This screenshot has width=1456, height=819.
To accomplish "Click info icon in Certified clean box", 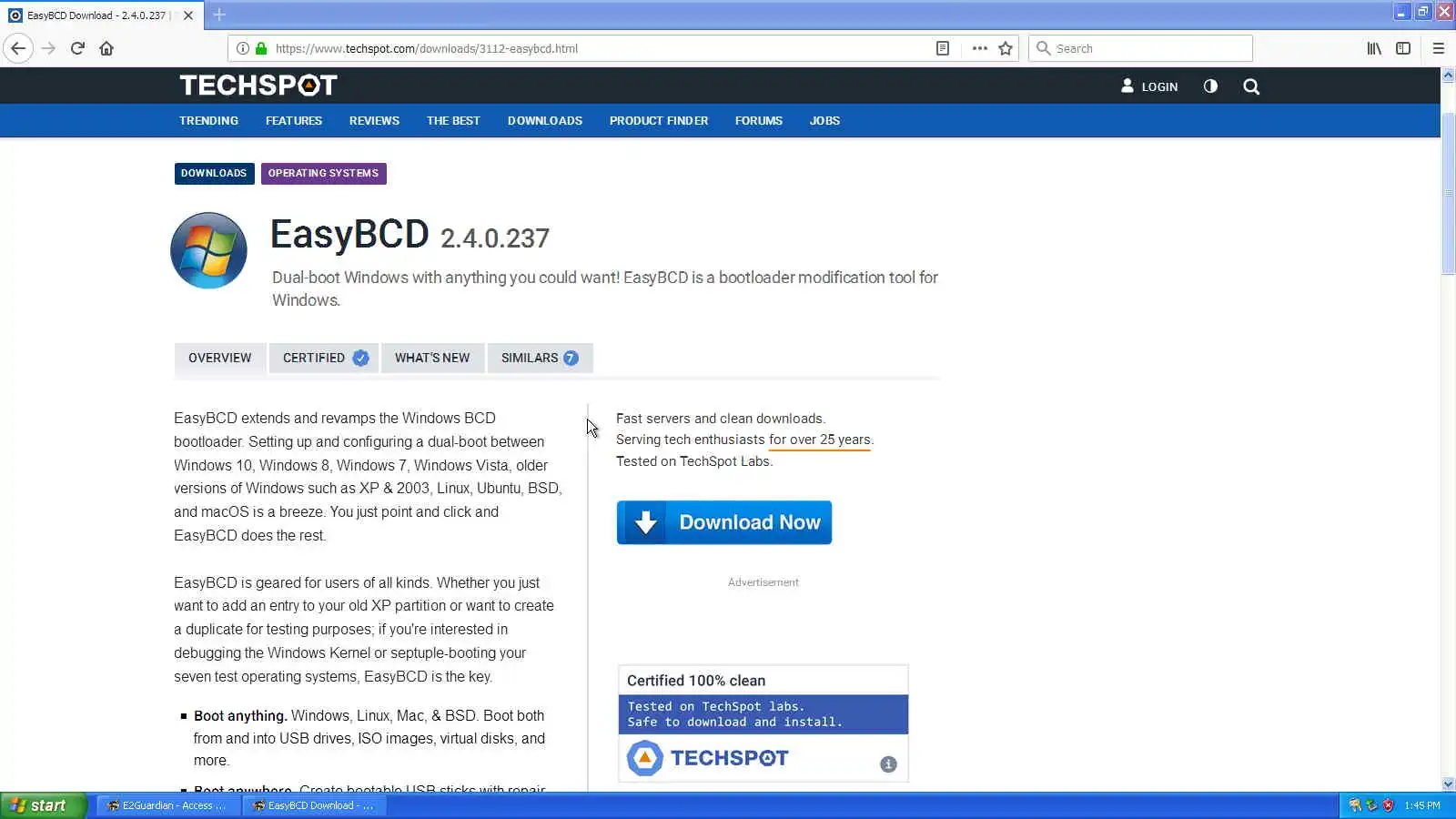I will point(889,764).
